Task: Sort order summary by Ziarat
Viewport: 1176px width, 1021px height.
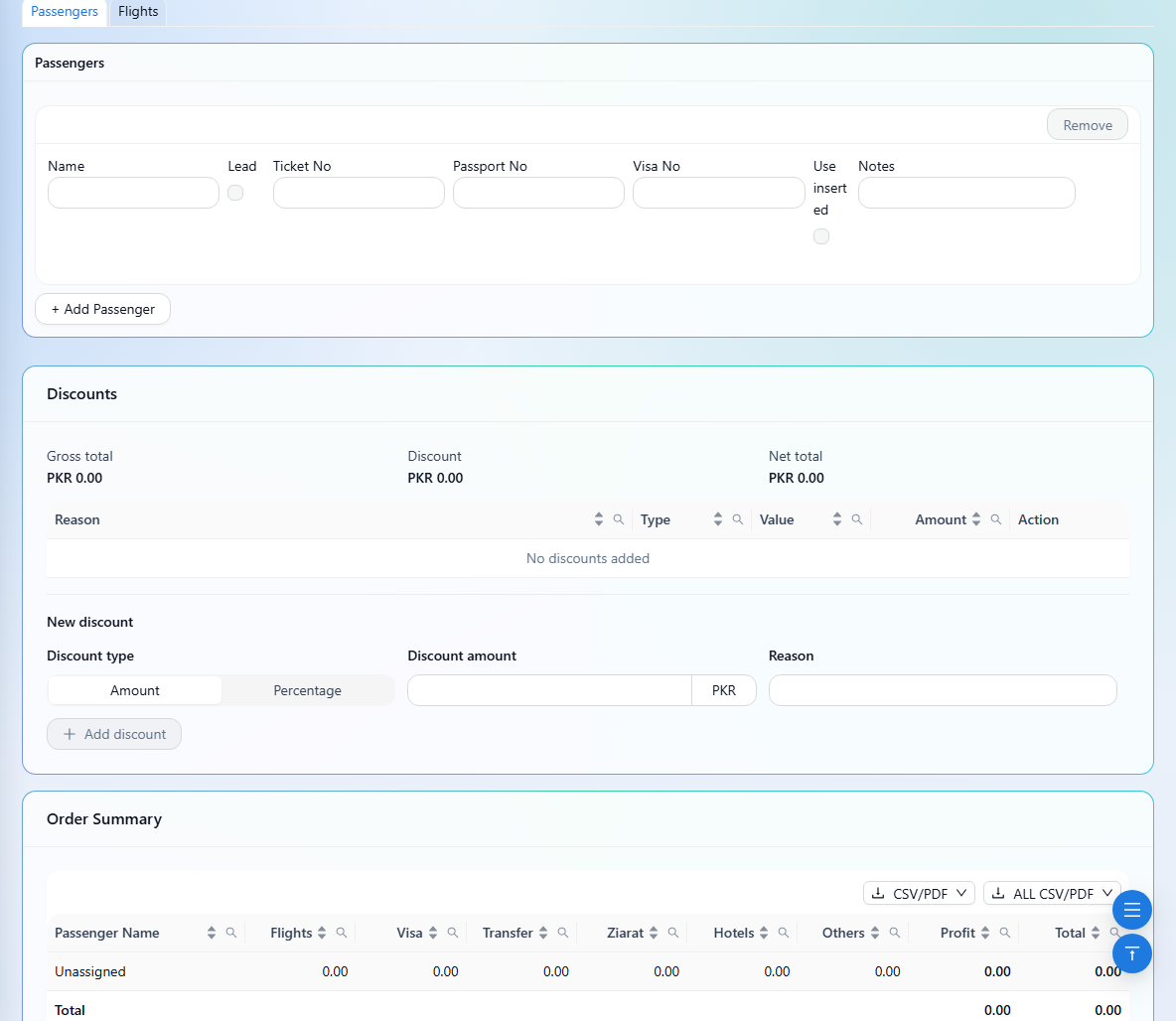Action: point(654,933)
